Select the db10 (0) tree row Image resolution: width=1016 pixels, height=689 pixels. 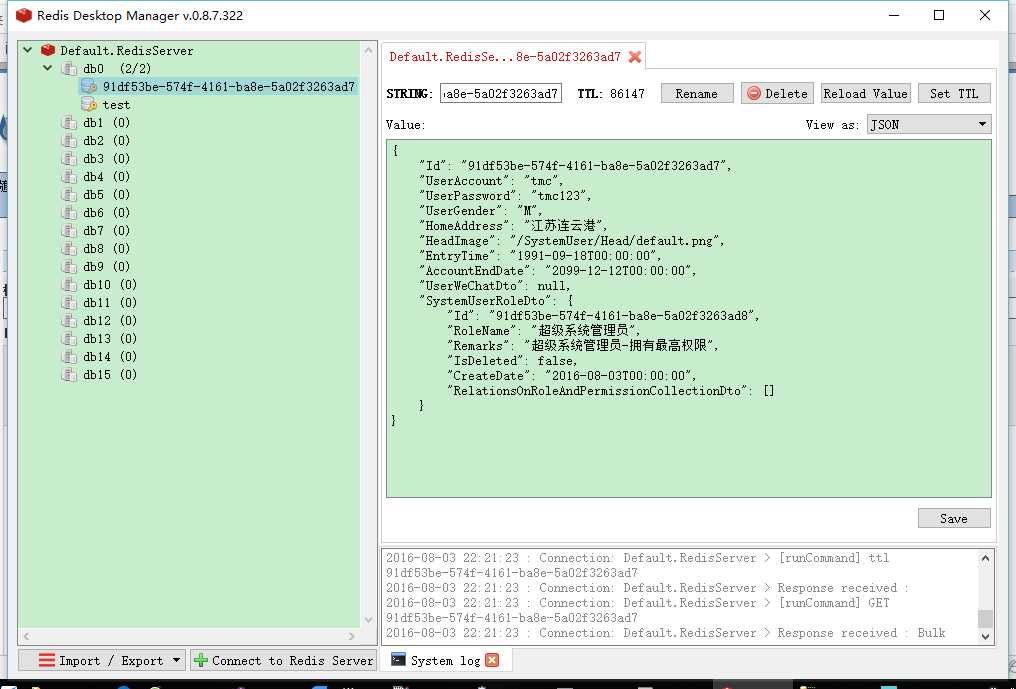[x=110, y=285]
